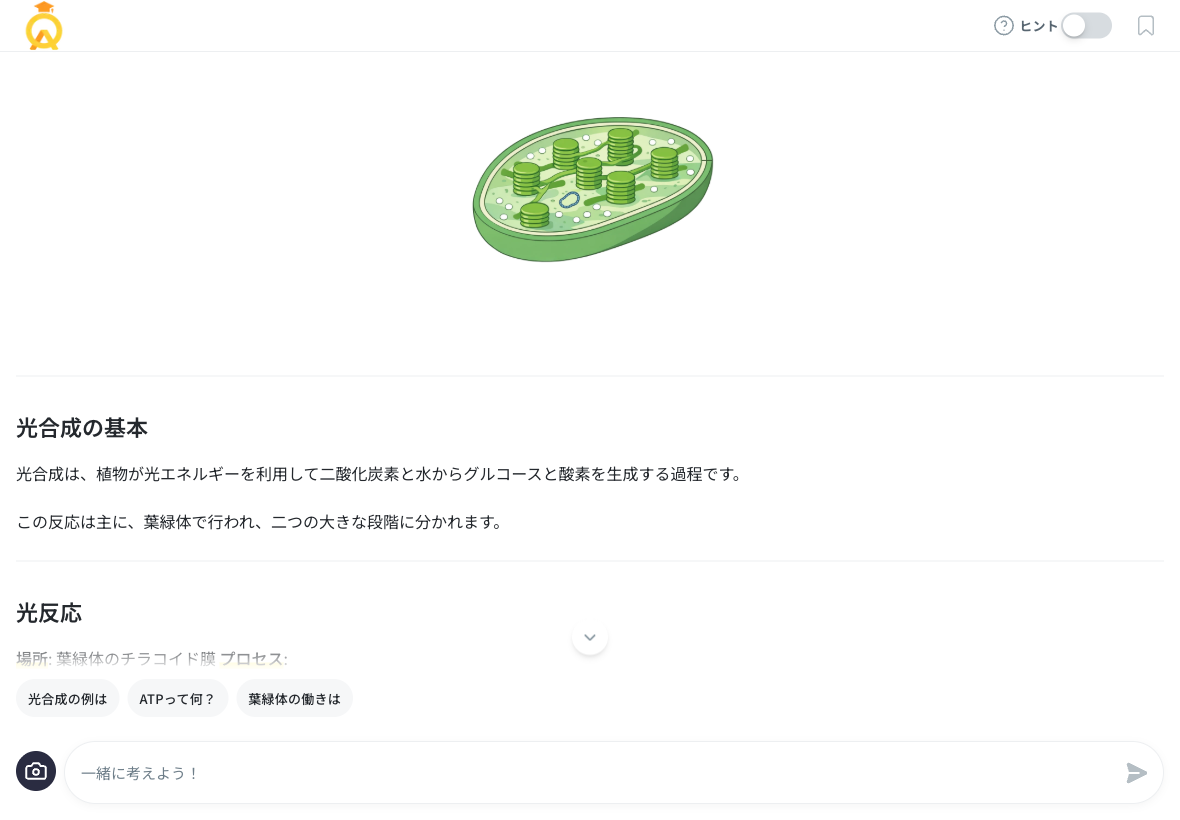The width and height of the screenshot is (1180, 820).
Task: Expand the 光反応 section with the chevron
Action: (x=590, y=637)
